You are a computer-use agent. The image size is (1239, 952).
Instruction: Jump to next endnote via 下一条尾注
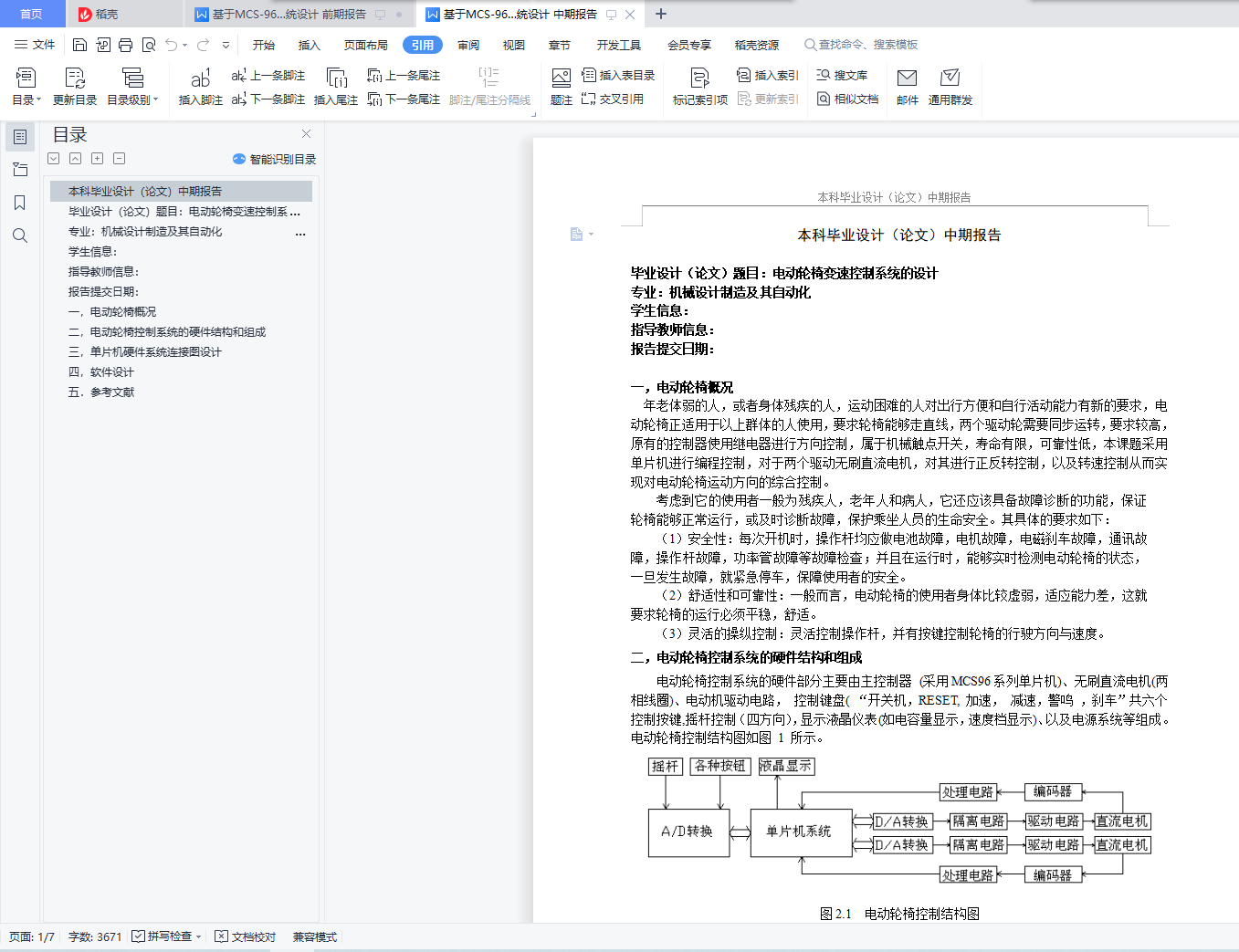point(404,99)
